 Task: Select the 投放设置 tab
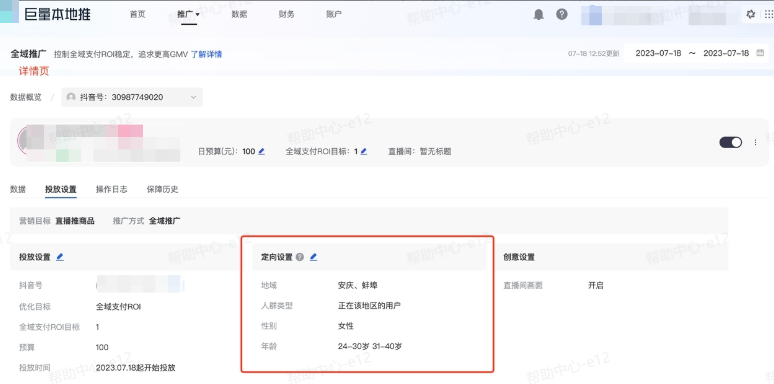pyautogui.click(x=61, y=189)
